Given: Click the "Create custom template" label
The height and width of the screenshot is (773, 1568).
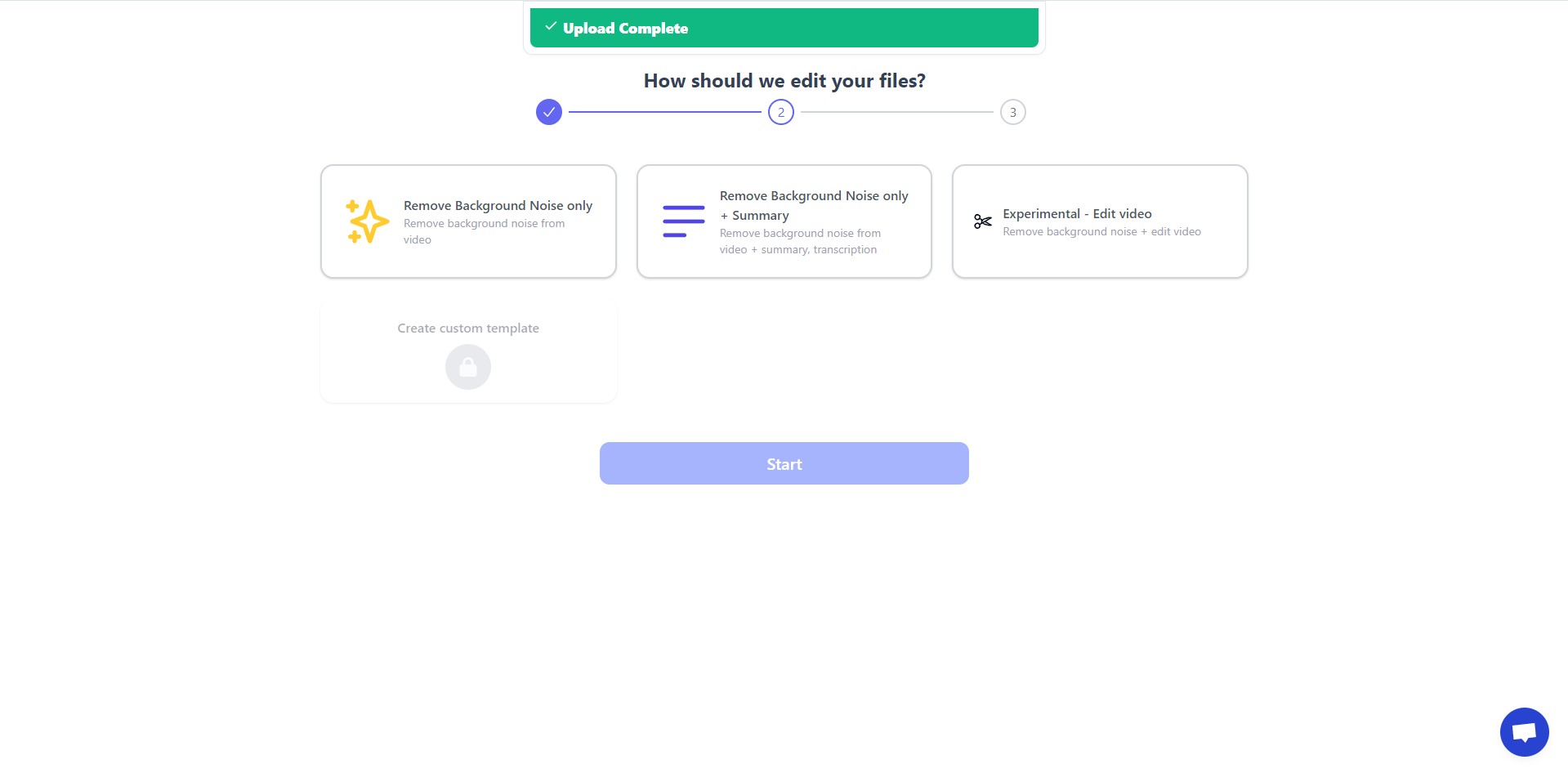Looking at the screenshot, I should coord(468,328).
